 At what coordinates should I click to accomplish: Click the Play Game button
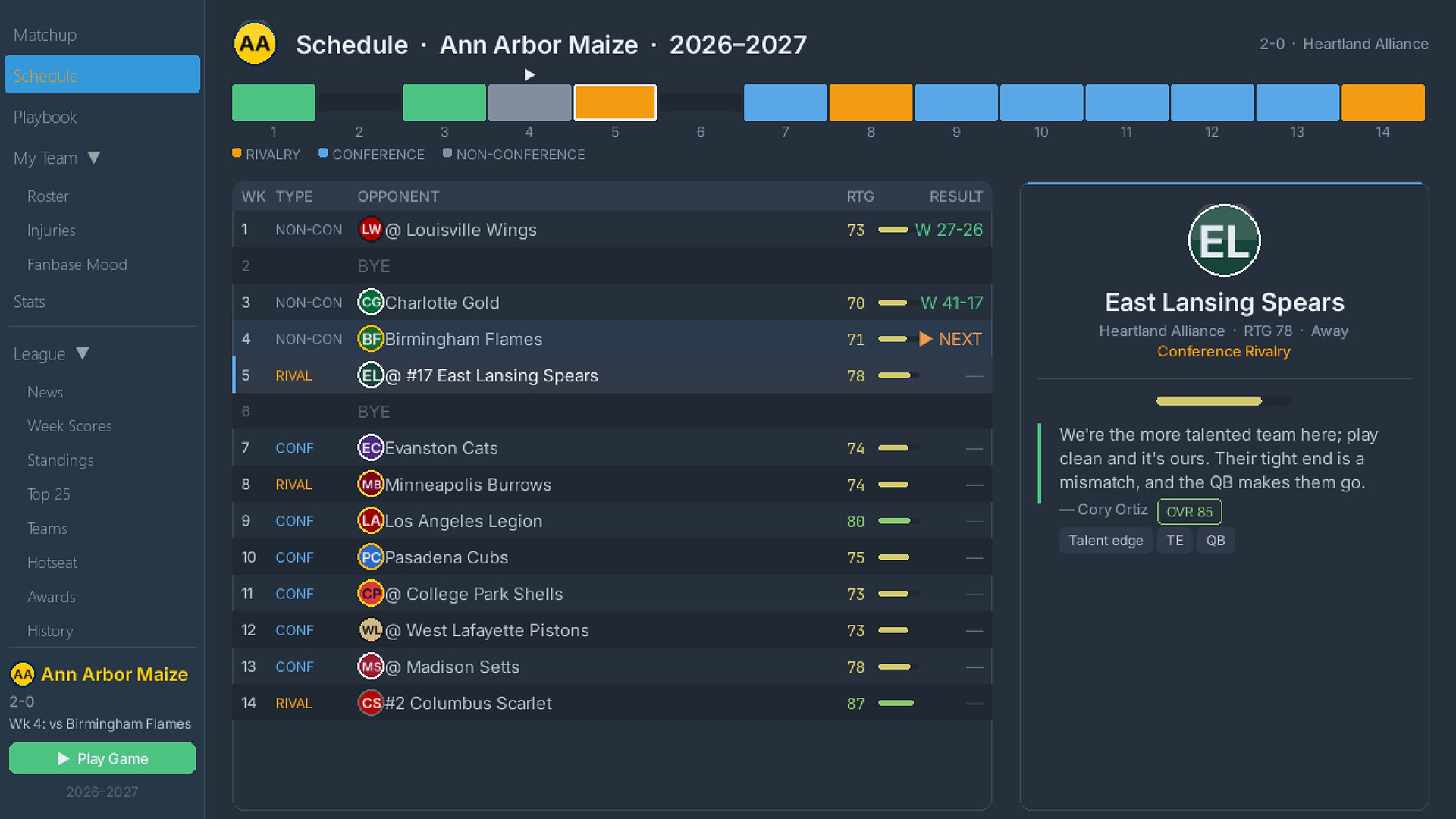(102, 758)
